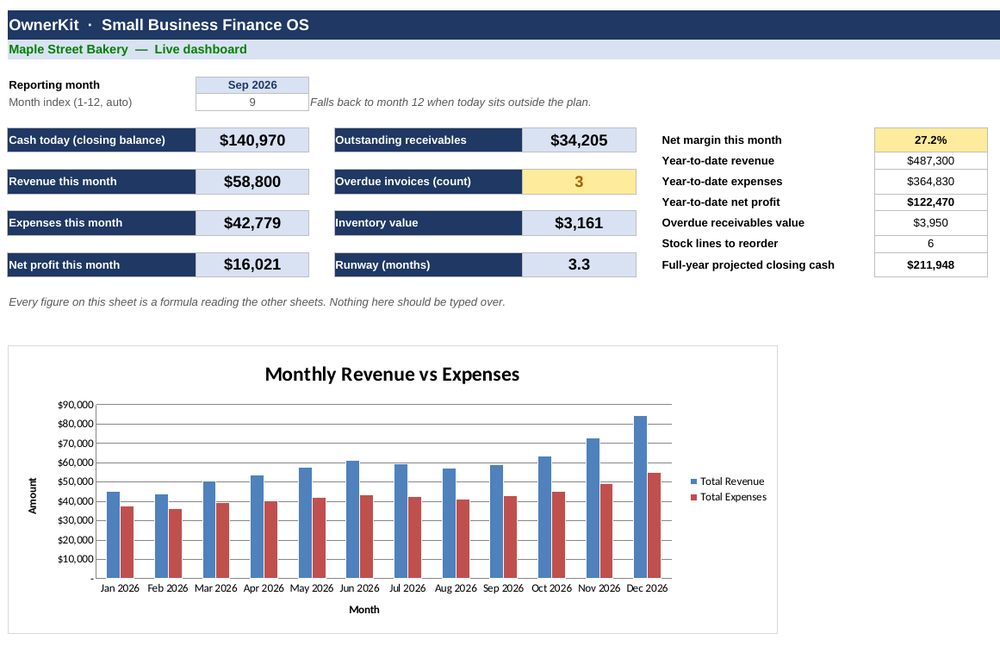
Task: Select the Jun 2026 red expenses bar
Action: tap(367, 537)
